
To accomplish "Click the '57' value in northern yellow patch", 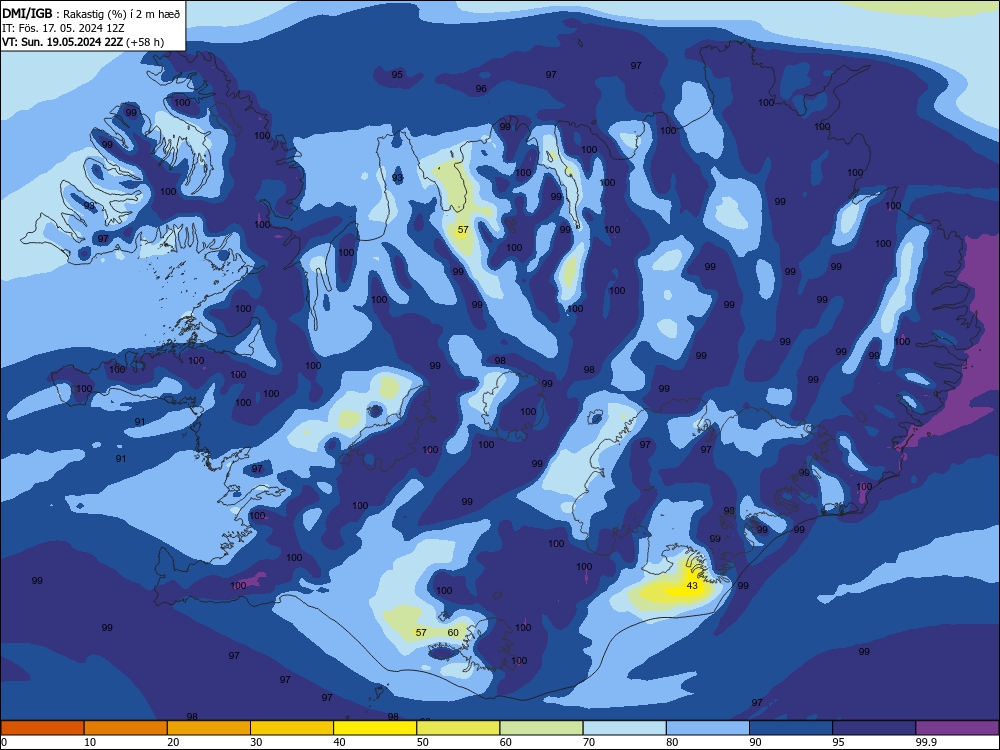I will coord(463,230).
